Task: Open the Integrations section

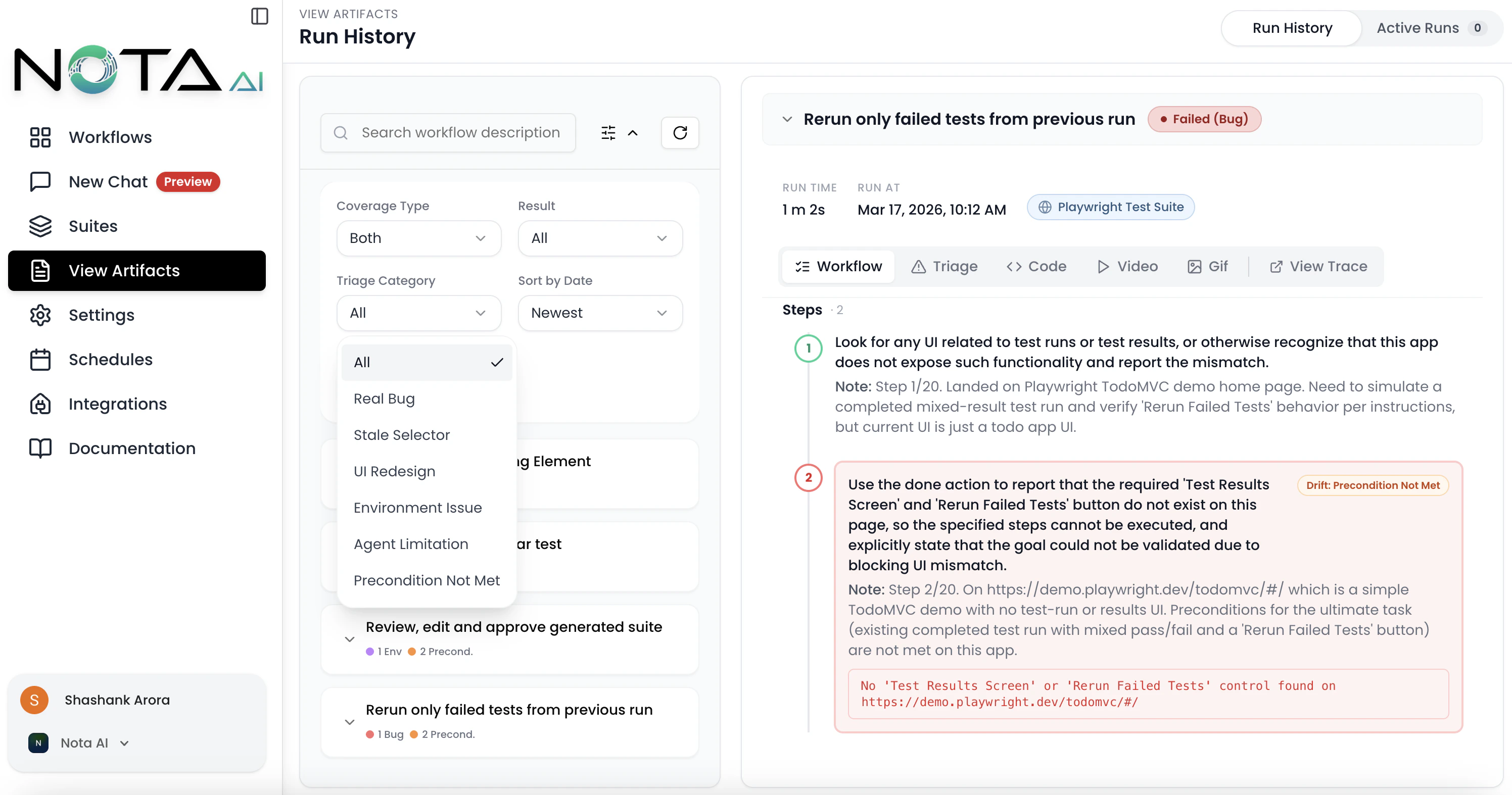Action: [117, 404]
